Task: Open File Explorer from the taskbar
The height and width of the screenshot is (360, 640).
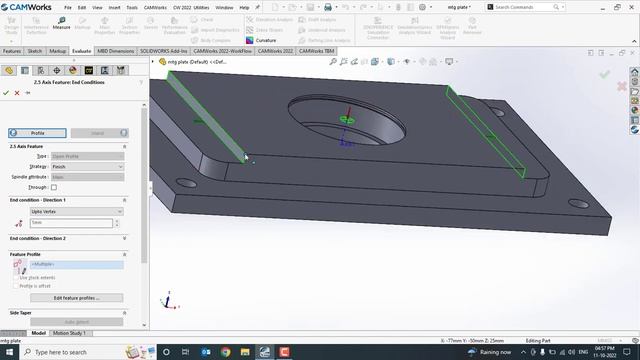Action: [245, 352]
